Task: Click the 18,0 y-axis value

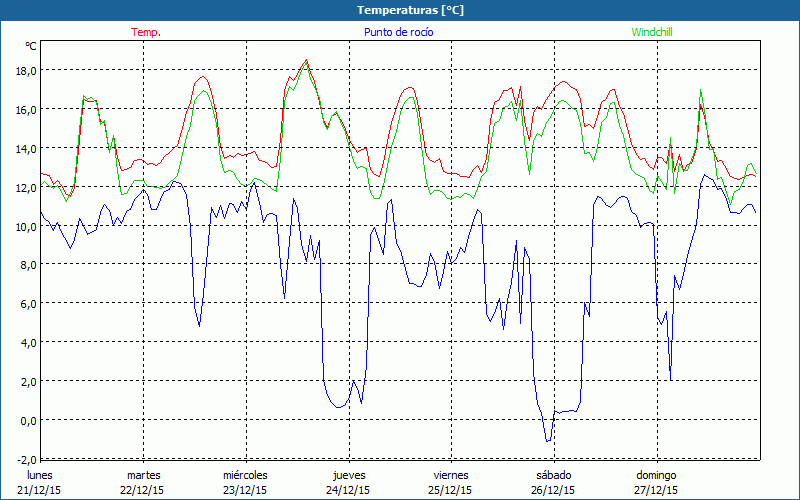Action: 26,71
